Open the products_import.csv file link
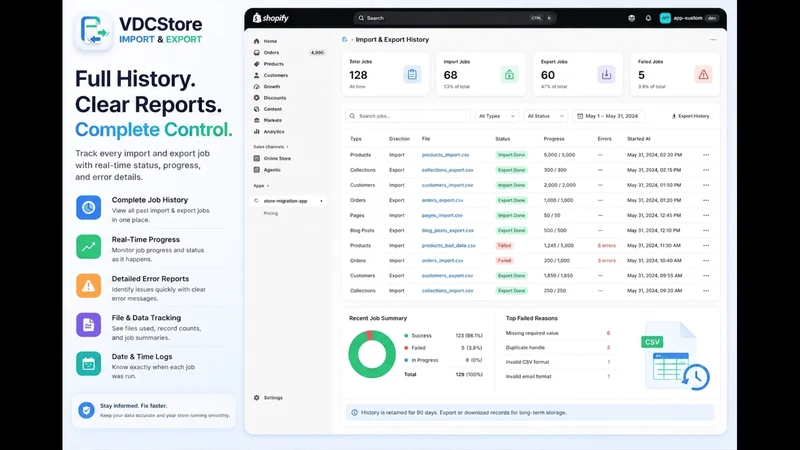 coord(445,155)
